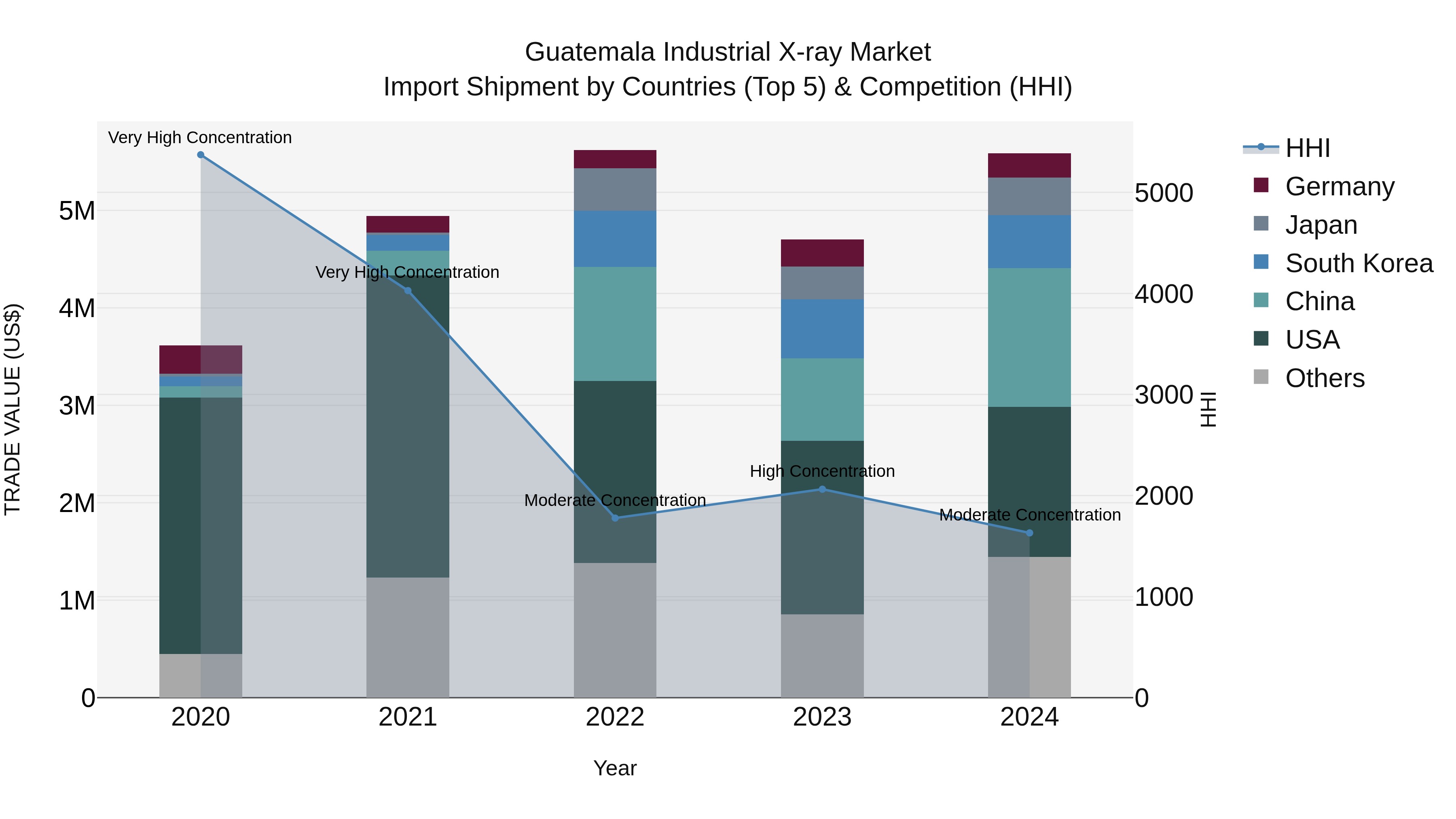Click the 2024 HHI line marker
Viewport: 1456px width, 819px height.
point(1029,533)
